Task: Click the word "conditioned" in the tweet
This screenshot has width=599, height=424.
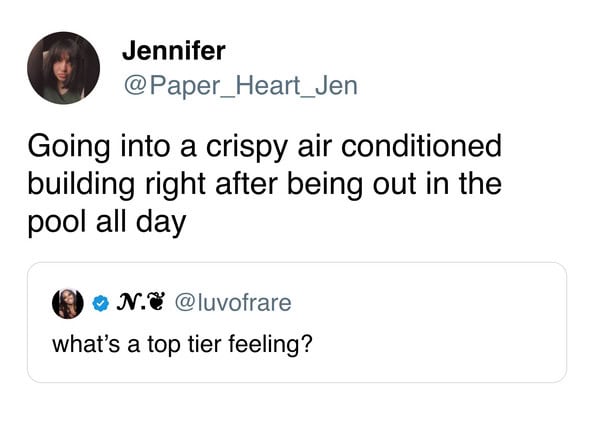Action: [x=421, y=146]
